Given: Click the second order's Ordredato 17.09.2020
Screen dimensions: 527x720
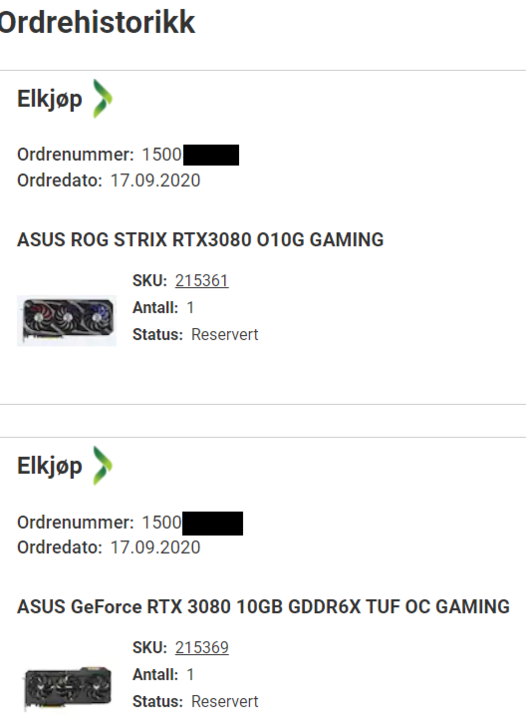Looking at the screenshot, I should click(155, 547).
